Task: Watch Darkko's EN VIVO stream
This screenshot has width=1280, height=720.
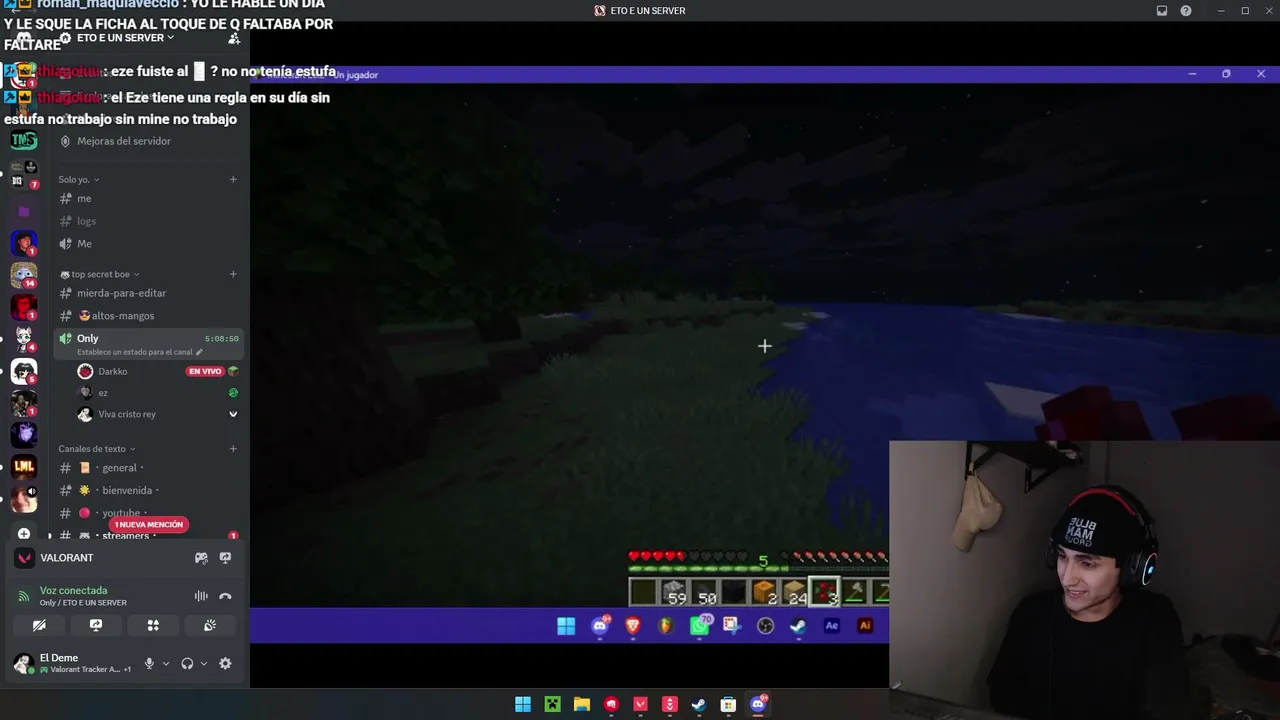Action: (x=205, y=372)
